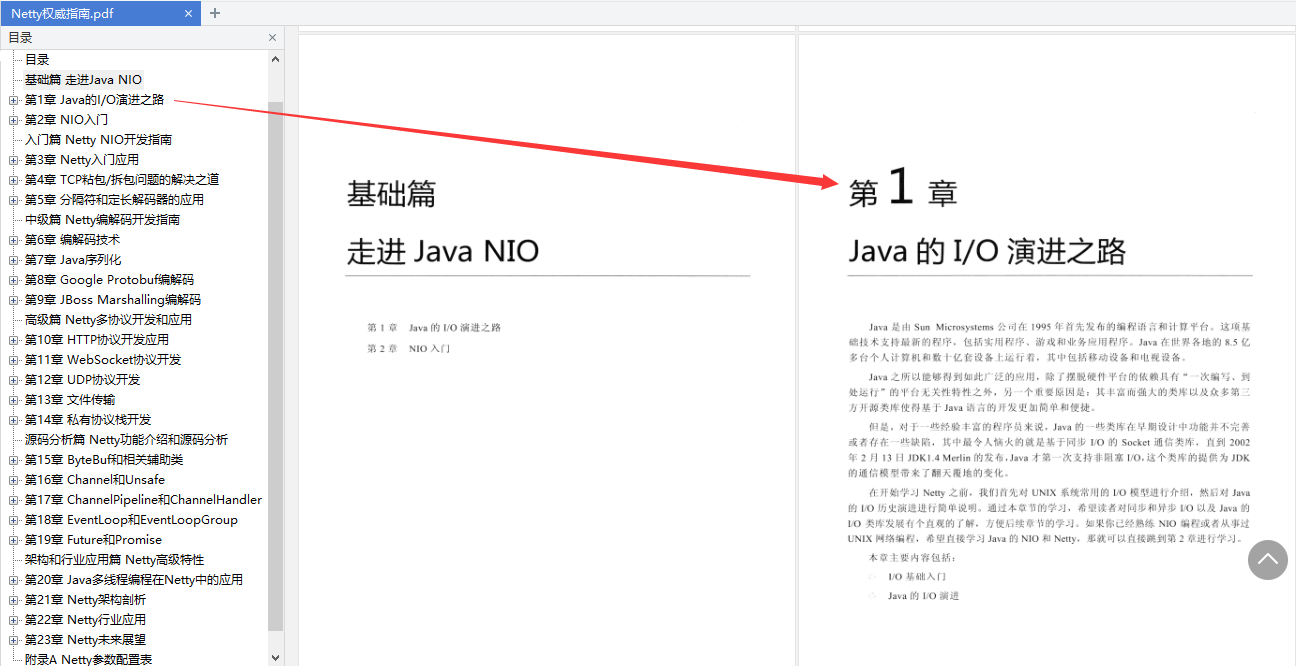The width and height of the screenshot is (1296, 666).
Task: Expand 第22章 Netty行业应用 node
Action: point(13,620)
